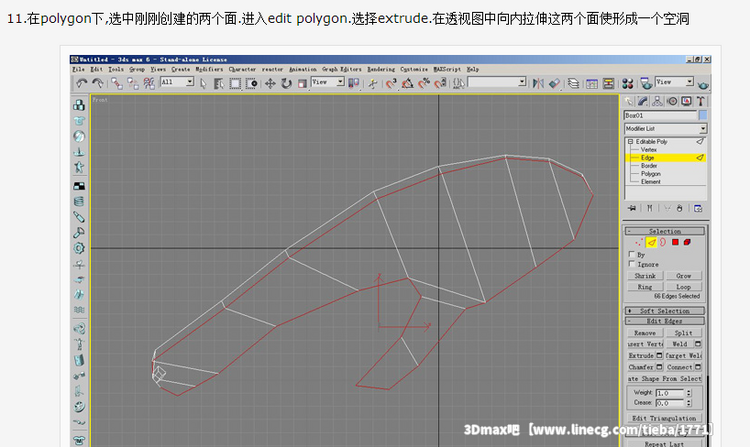Click the Align tool icon
Screen dimensions: 750x447
554,84
